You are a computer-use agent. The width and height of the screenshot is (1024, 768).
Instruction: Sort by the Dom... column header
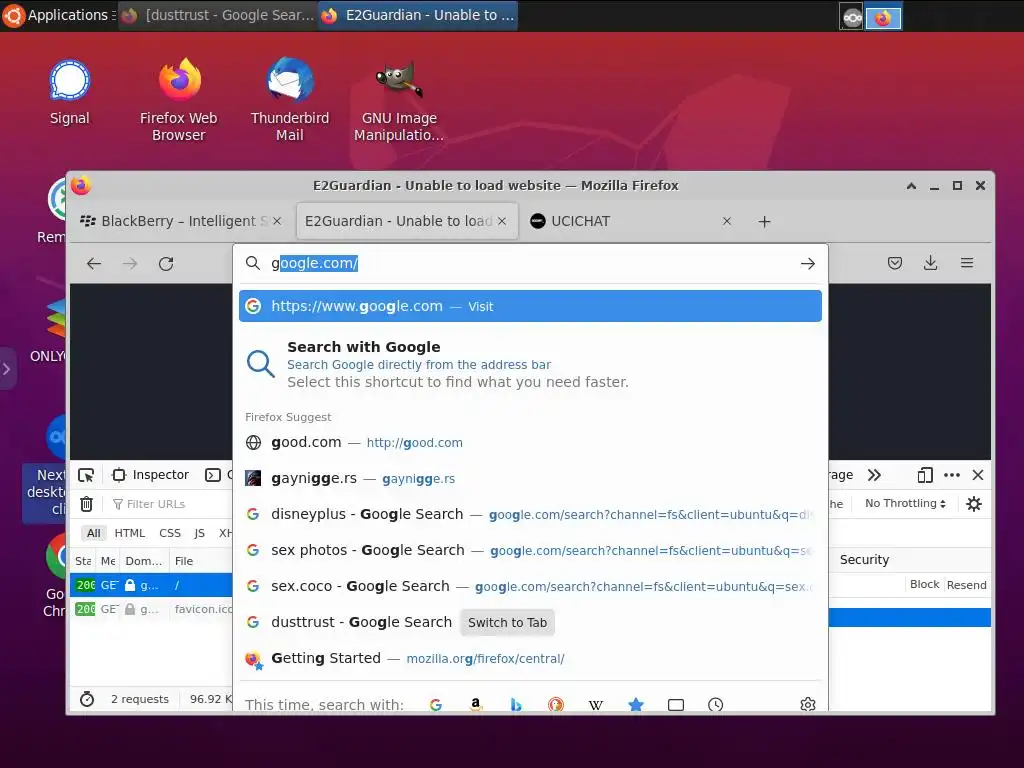pos(144,561)
